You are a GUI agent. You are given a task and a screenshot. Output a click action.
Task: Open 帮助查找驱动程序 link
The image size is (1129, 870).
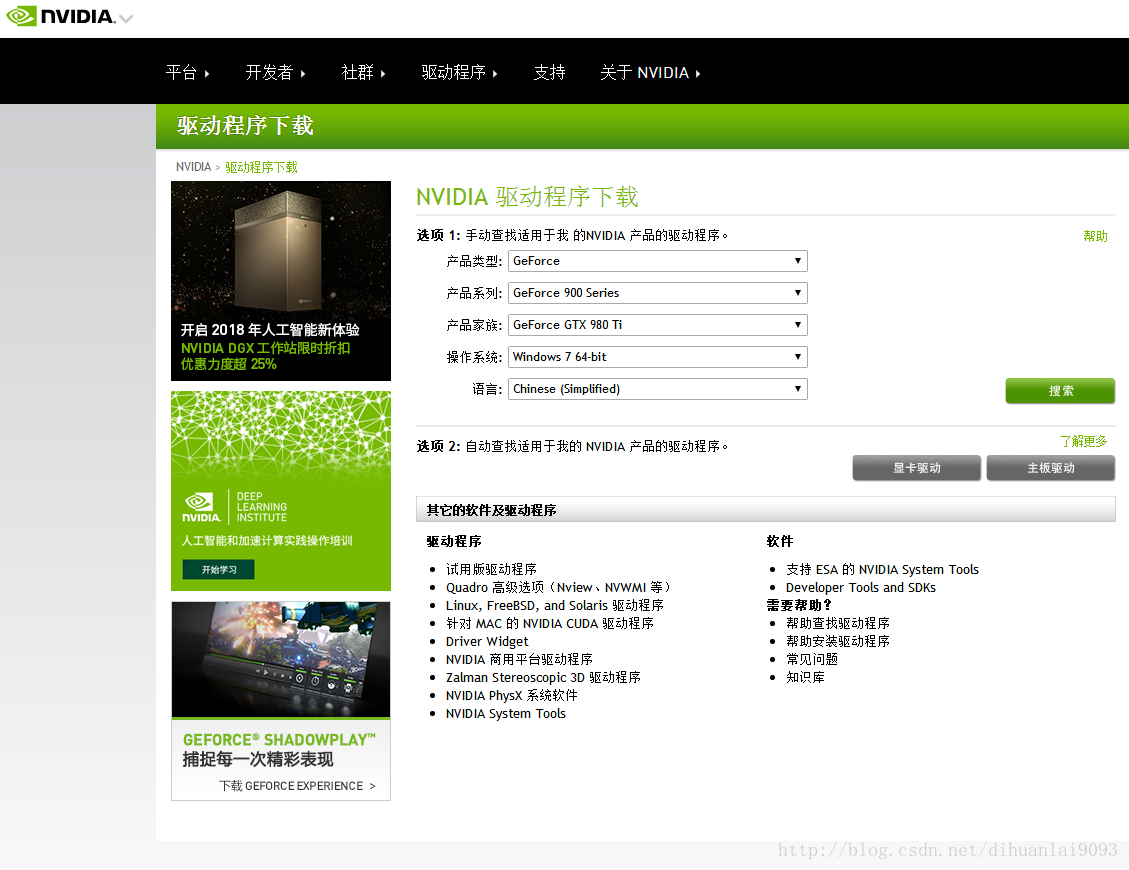click(837, 624)
